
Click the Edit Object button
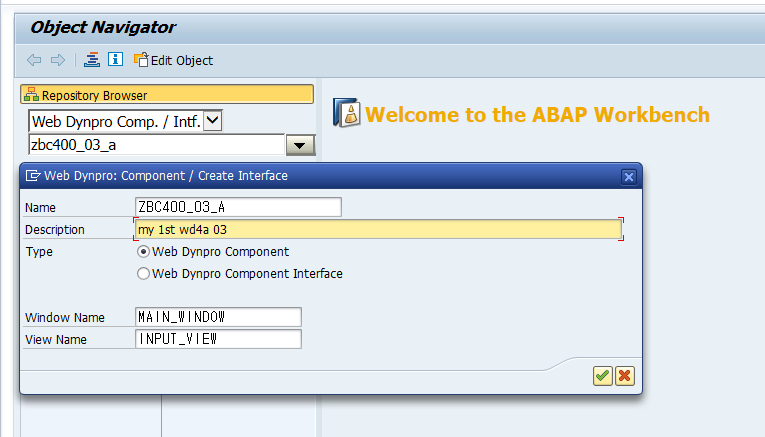pyautogui.click(x=174, y=60)
